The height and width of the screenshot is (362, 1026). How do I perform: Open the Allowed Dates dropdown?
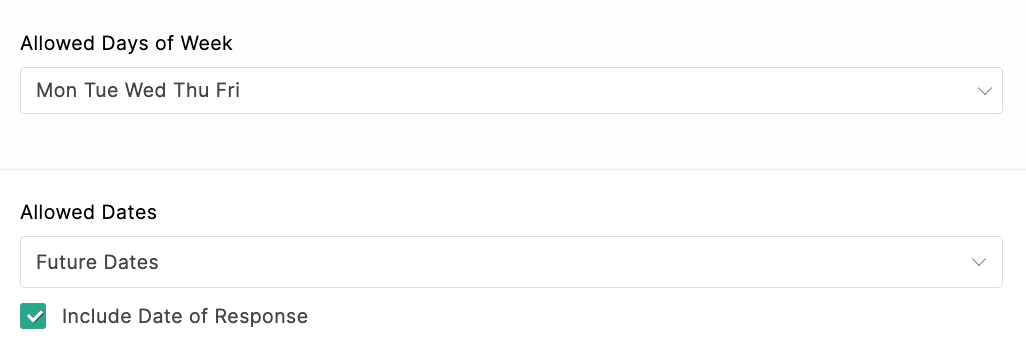[x=511, y=262]
